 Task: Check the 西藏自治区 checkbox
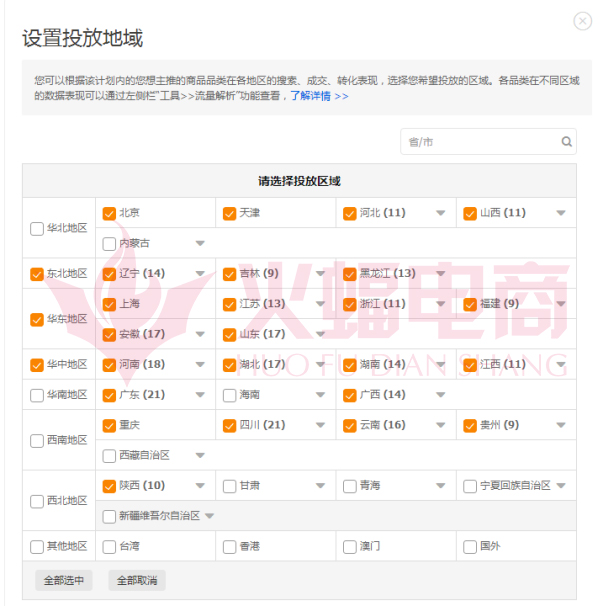pyautogui.click(x=109, y=456)
